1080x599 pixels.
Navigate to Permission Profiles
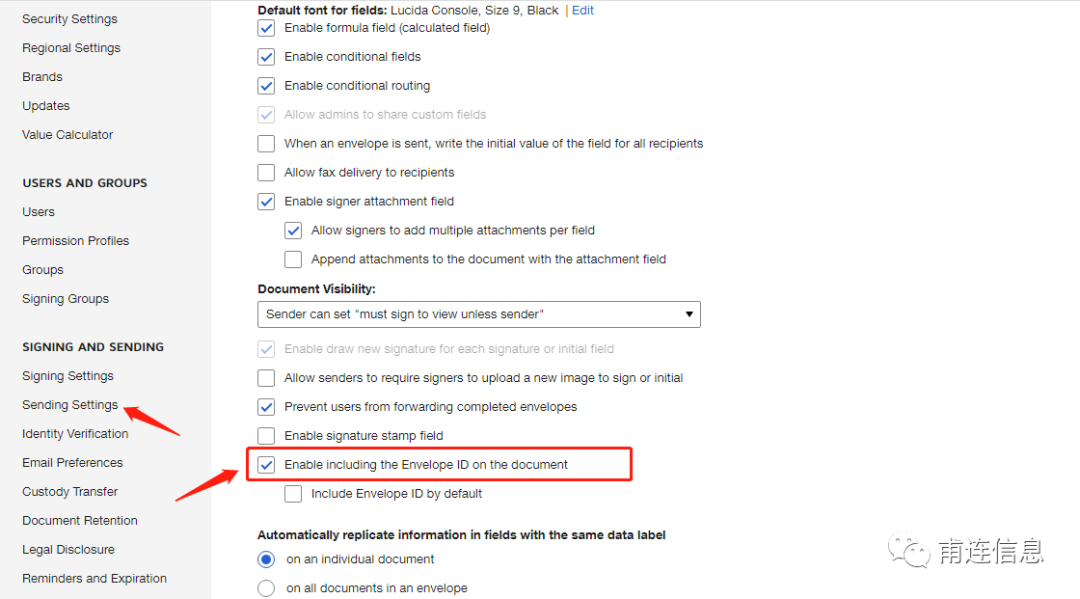(x=76, y=241)
